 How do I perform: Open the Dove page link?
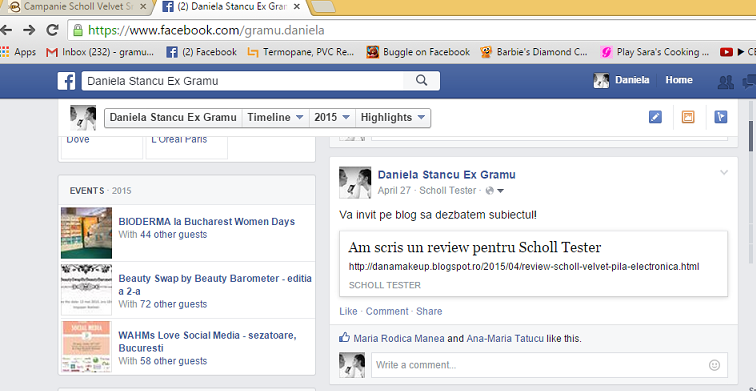click(78, 140)
